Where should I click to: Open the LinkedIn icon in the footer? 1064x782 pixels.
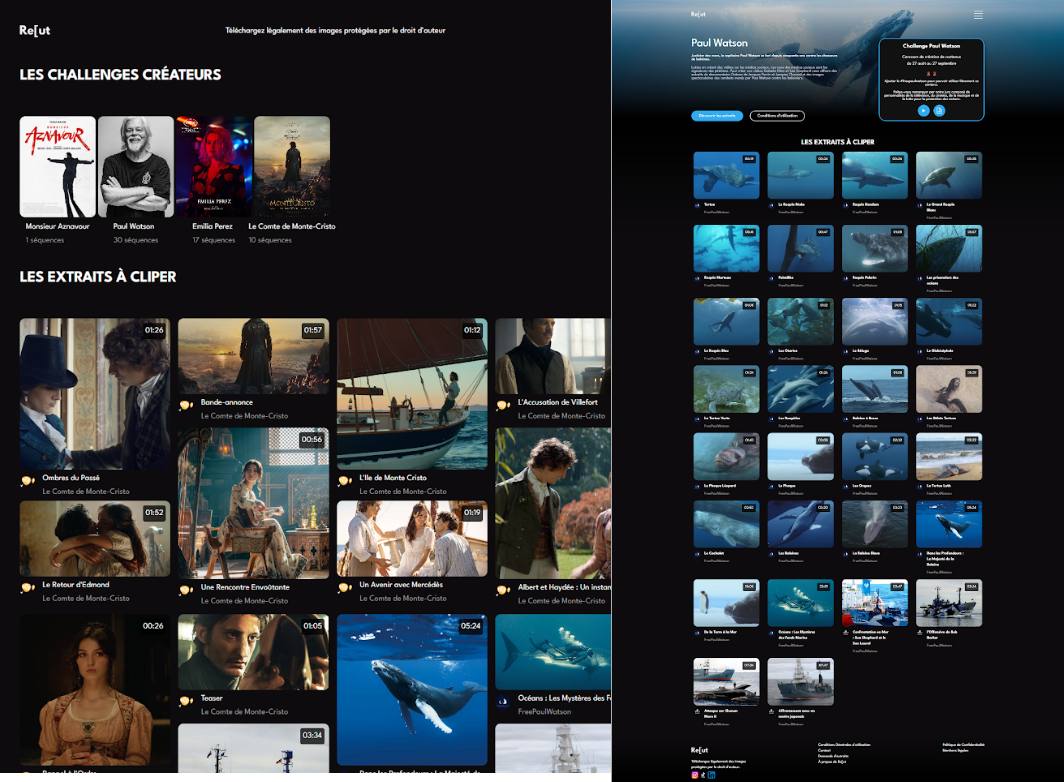coord(711,775)
